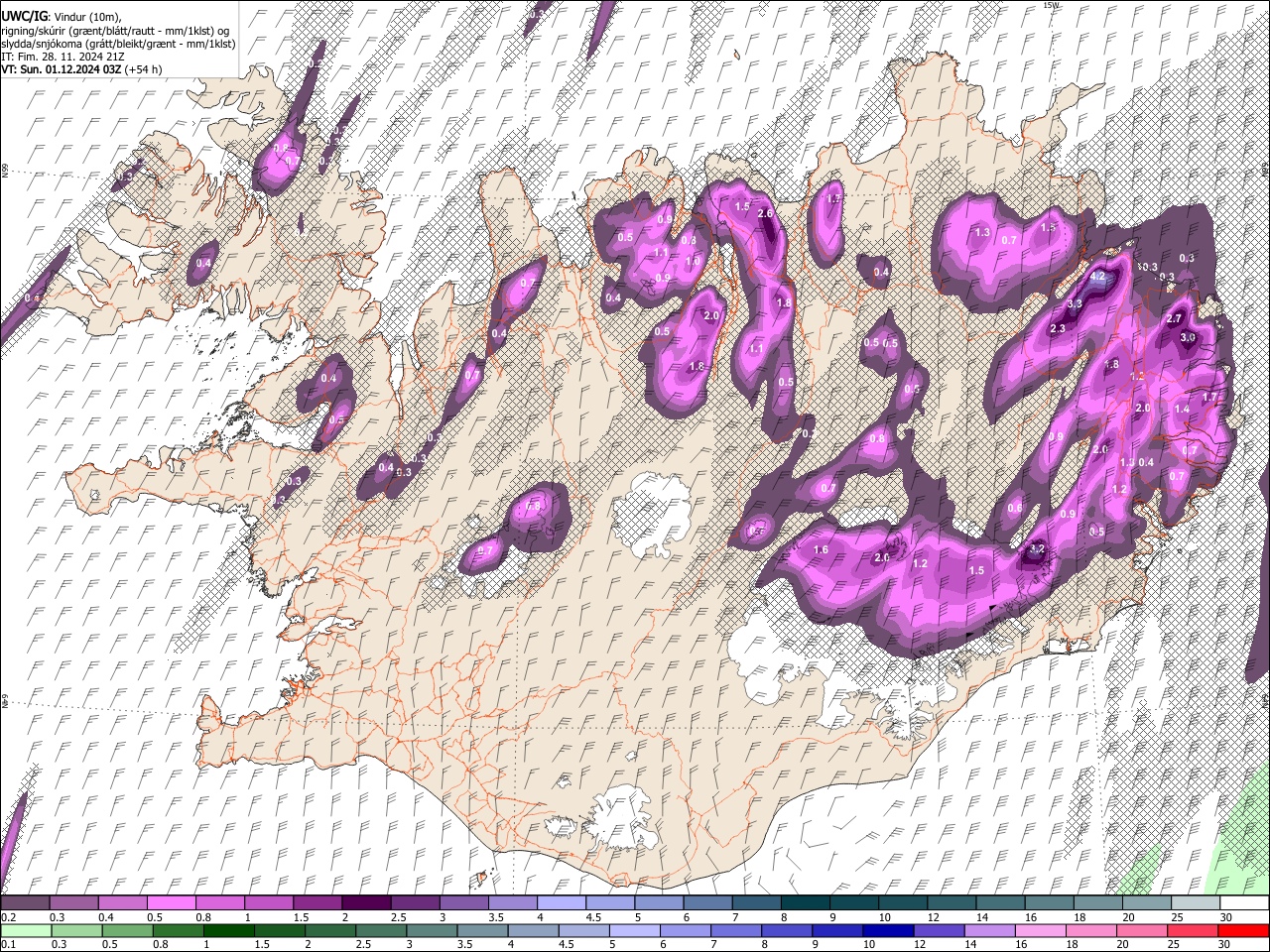Click the 2.6 precipitation value on the map
The width and height of the screenshot is (1270, 952).
765,213
